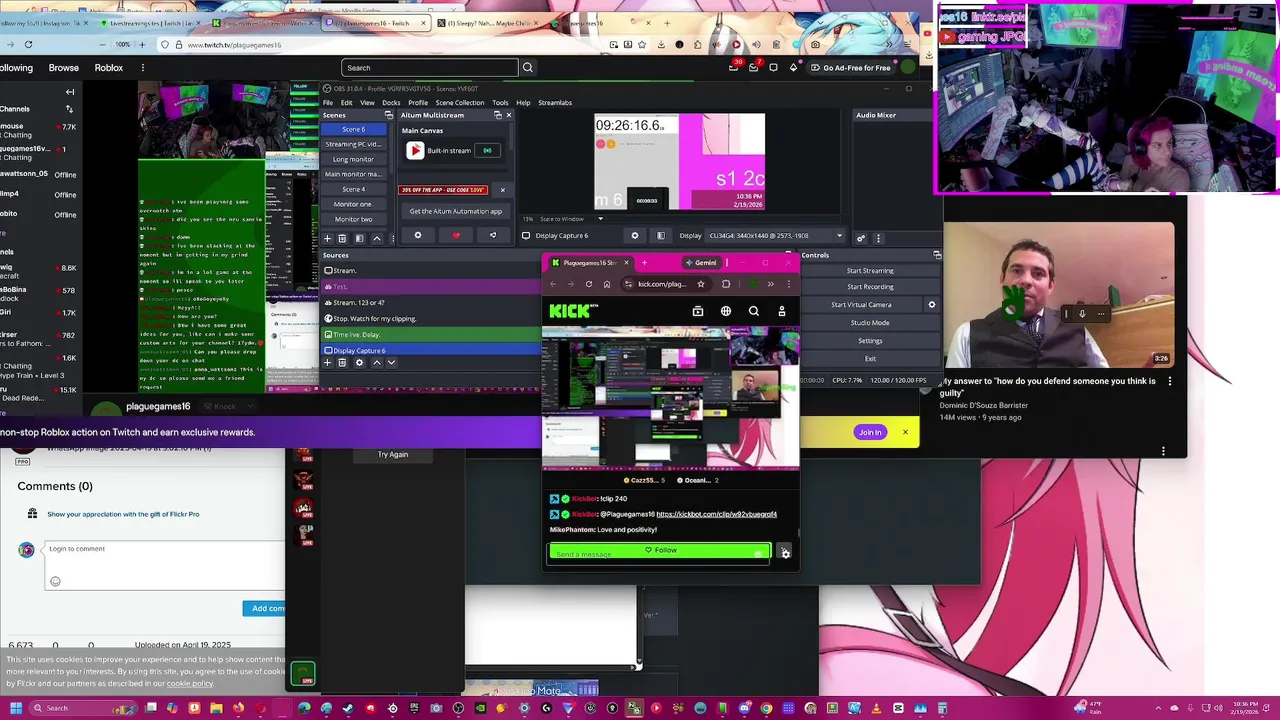This screenshot has width=1280, height=720.
Task: Click the red heart icon in Aitum panel
Action: [x=456, y=236]
